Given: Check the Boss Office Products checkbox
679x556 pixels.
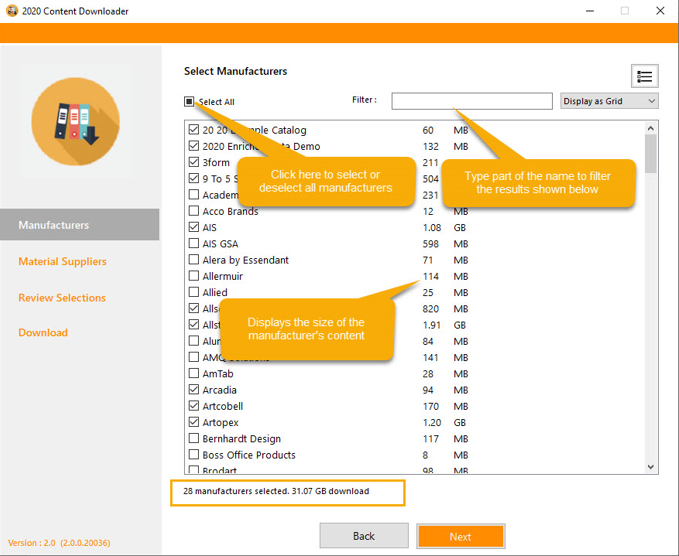Looking at the screenshot, I should (194, 454).
